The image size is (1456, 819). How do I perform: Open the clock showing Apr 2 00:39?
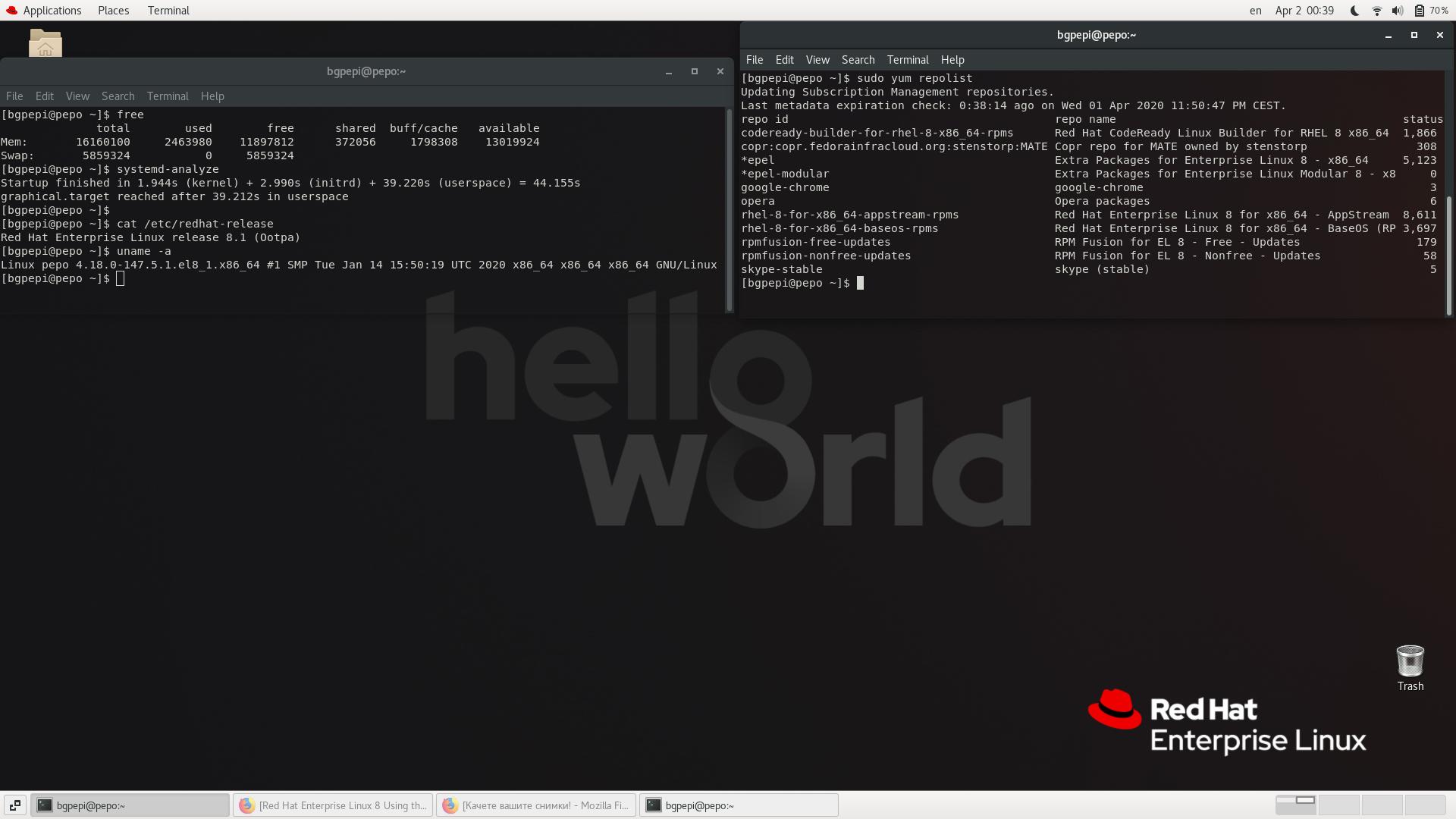coord(1304,11)
